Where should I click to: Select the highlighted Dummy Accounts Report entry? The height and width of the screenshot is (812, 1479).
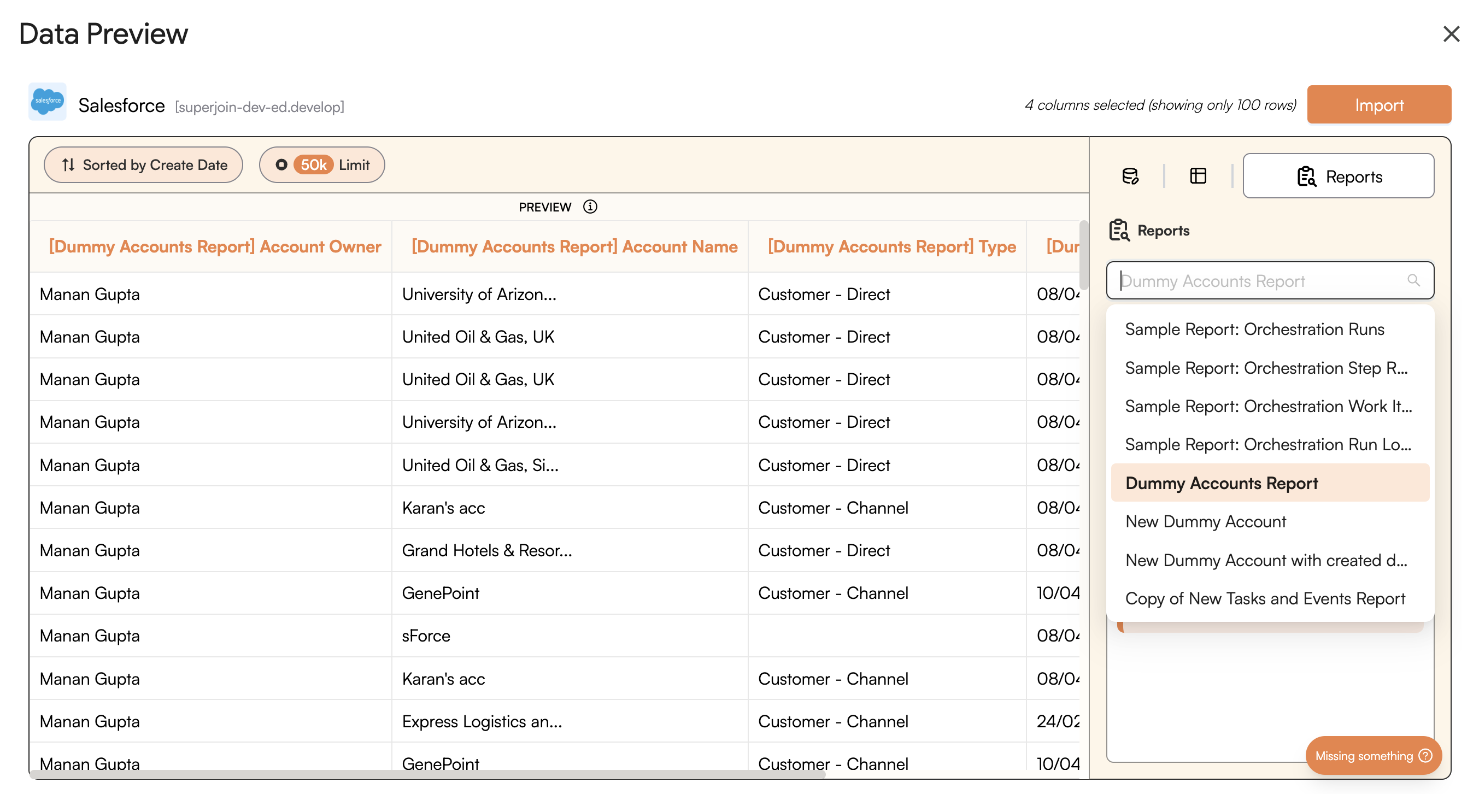pos(1221,483)
